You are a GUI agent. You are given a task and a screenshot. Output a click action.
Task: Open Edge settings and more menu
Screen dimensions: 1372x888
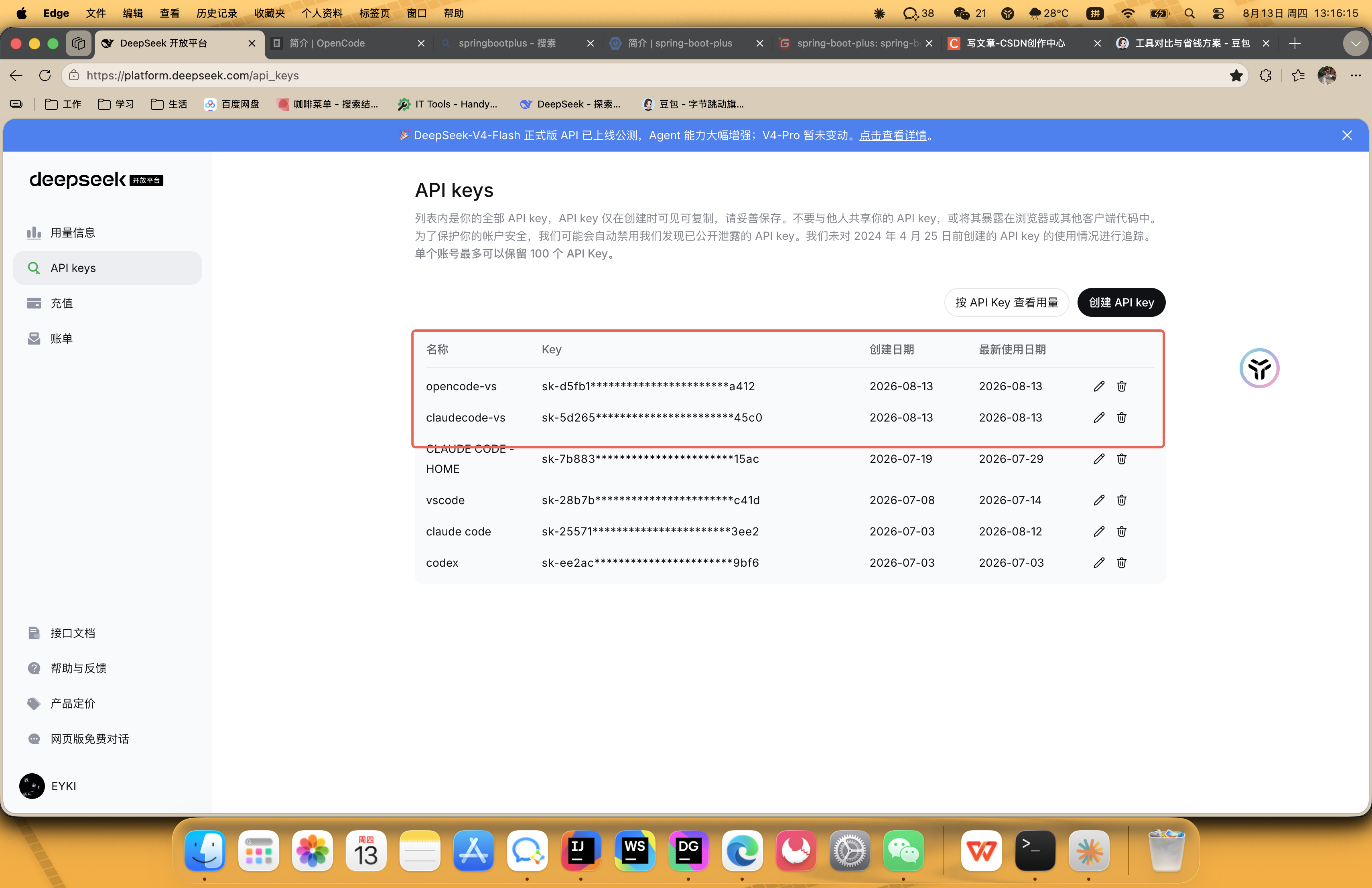(x=1355, y=75)
